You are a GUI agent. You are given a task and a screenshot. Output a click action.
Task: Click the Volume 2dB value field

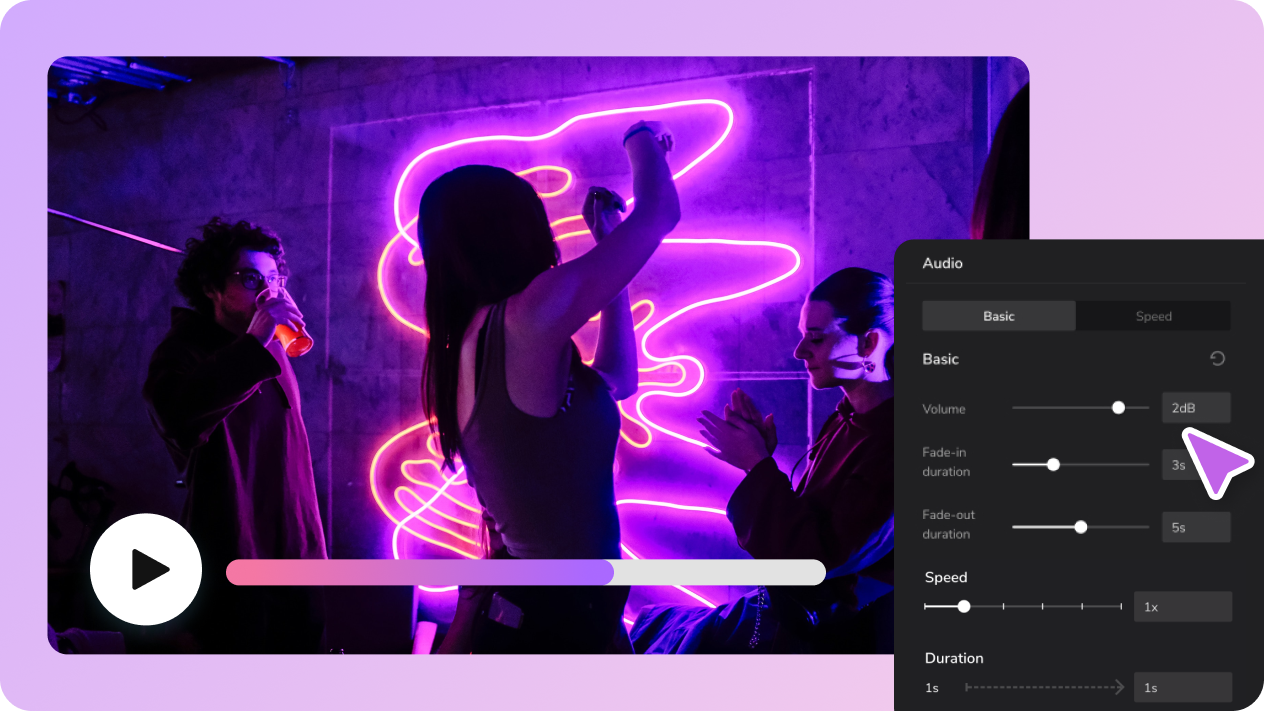[x=1196, y=408]
